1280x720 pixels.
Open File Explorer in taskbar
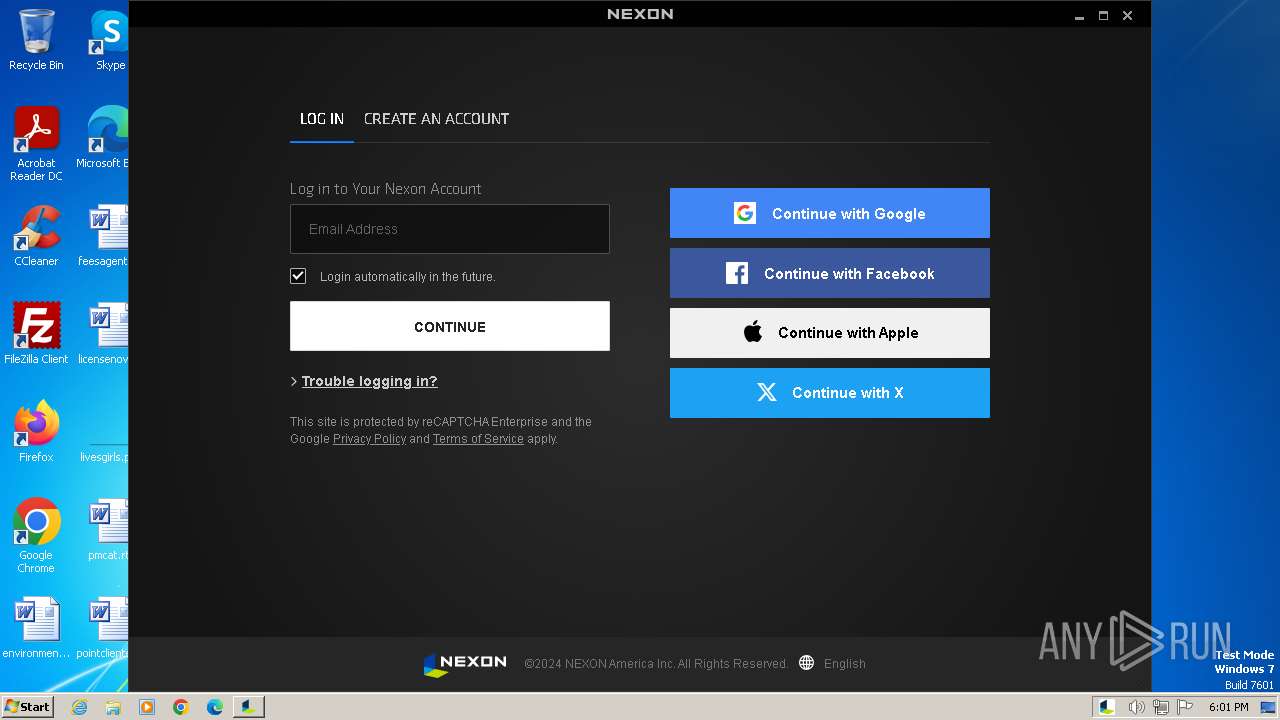click(113, 707)
